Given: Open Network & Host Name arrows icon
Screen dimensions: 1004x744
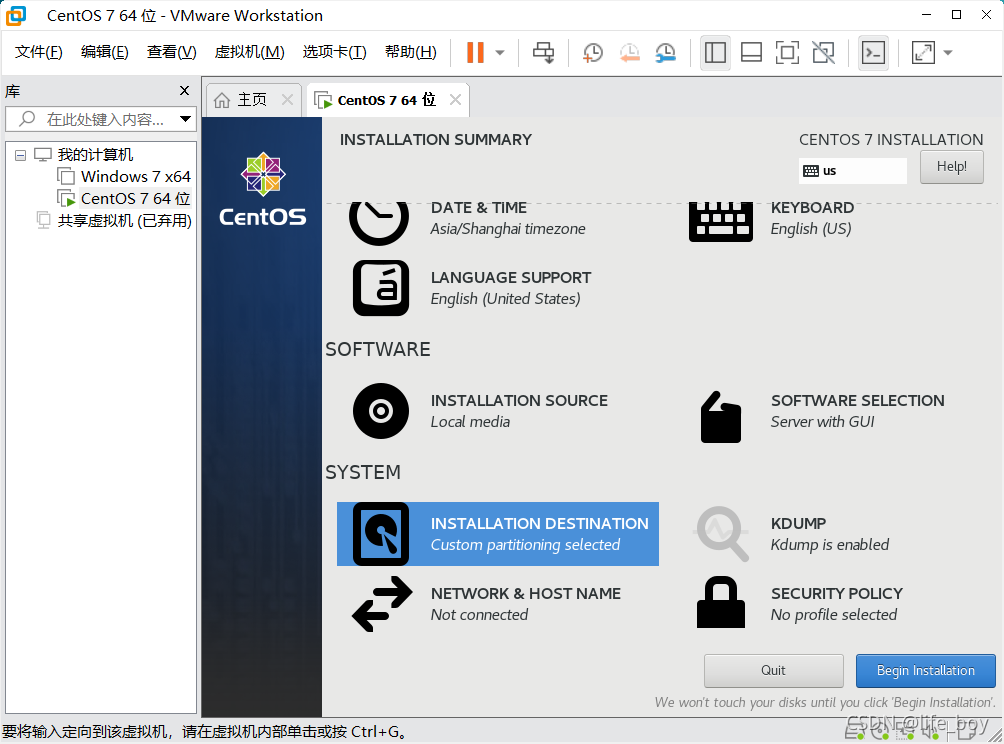Looking at the screenshot, I should coord(382,604).
